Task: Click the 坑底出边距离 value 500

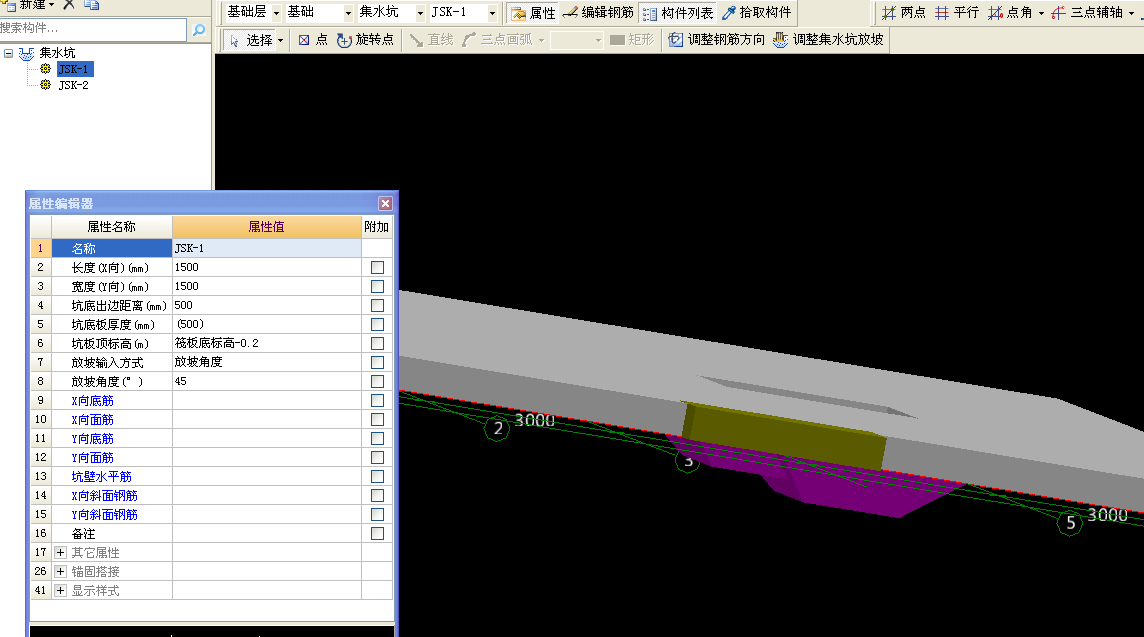Action: click(x=267, y=305)
